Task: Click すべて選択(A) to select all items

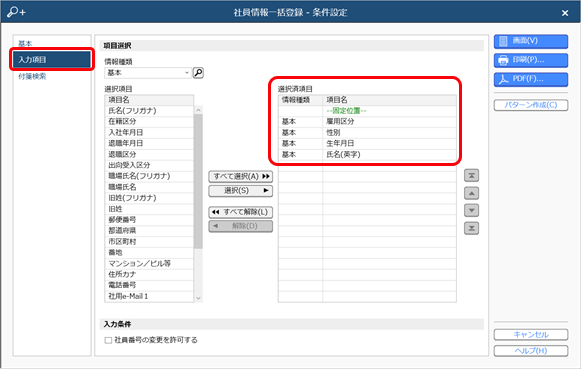Action: (x=240, y=176)
